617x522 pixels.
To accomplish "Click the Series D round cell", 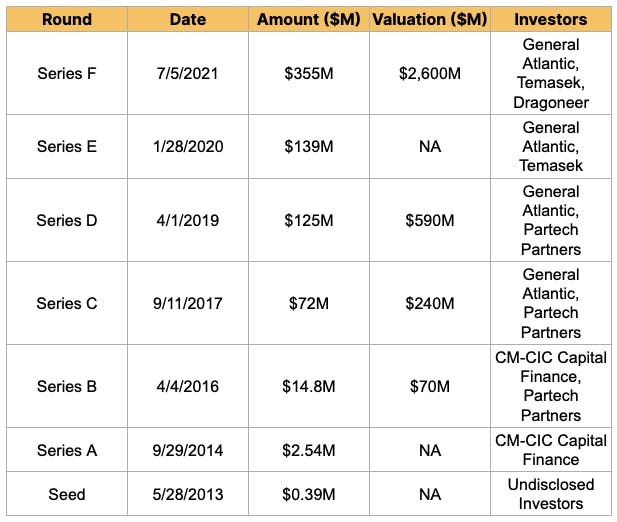I will click(x=67, y=220).
